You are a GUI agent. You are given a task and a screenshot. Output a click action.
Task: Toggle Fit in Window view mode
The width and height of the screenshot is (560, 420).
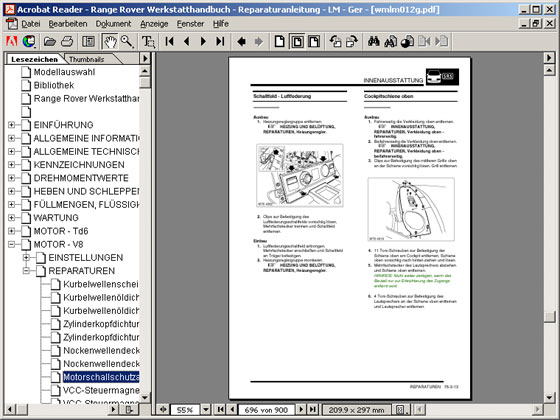(x=297, y=41)
